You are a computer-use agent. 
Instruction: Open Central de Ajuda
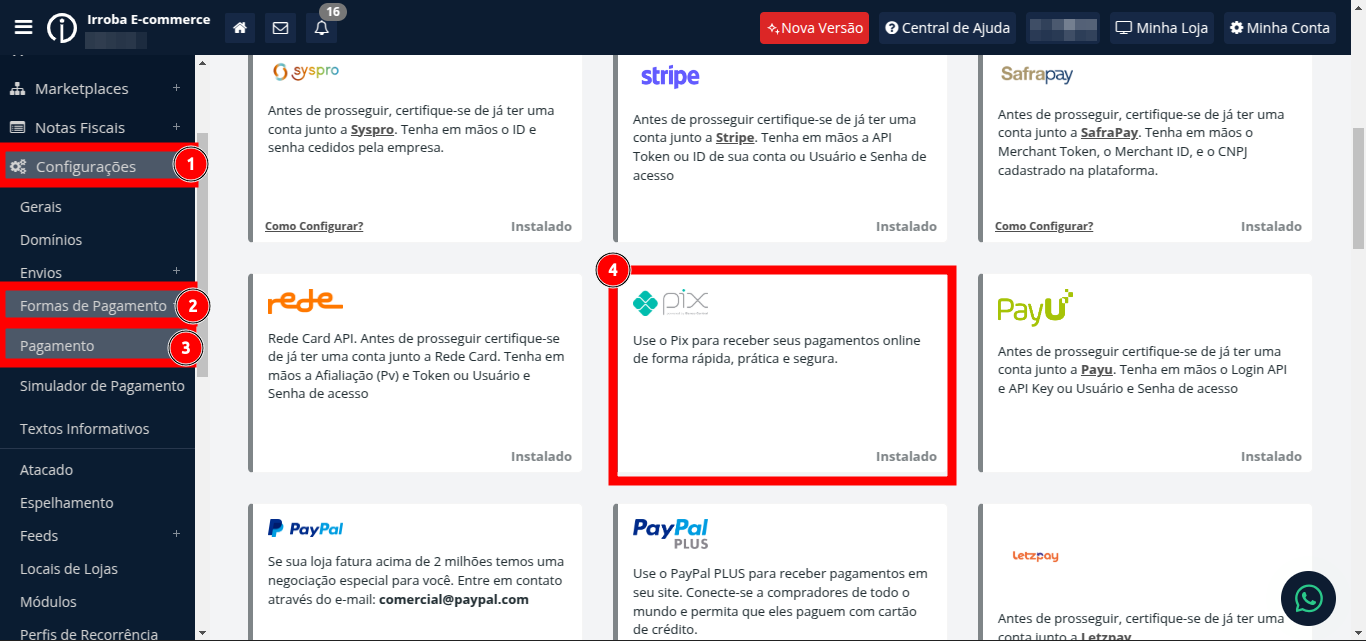[x=948, y=28]
